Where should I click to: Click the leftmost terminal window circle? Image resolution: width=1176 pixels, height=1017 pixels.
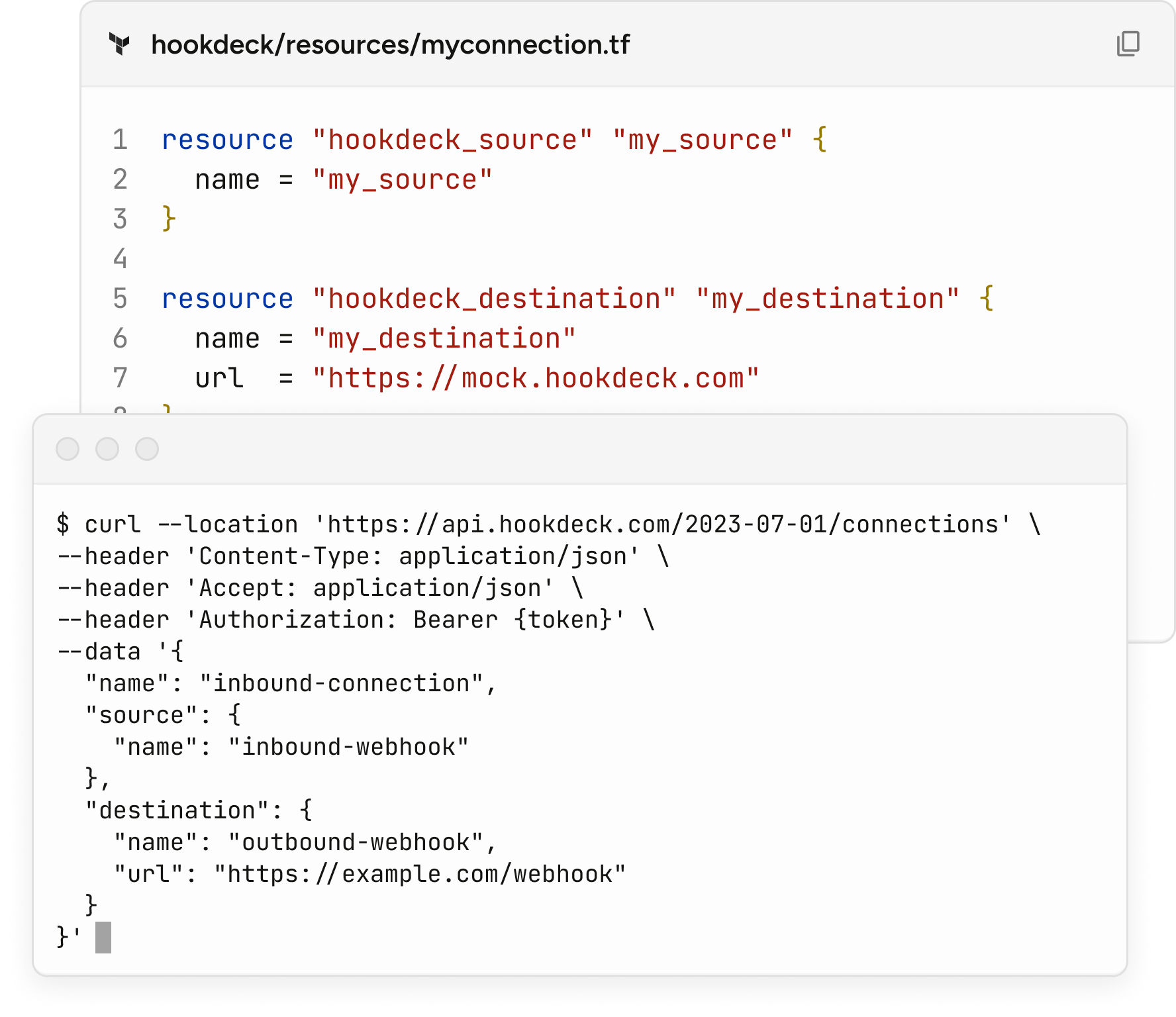tap(68, 449)
